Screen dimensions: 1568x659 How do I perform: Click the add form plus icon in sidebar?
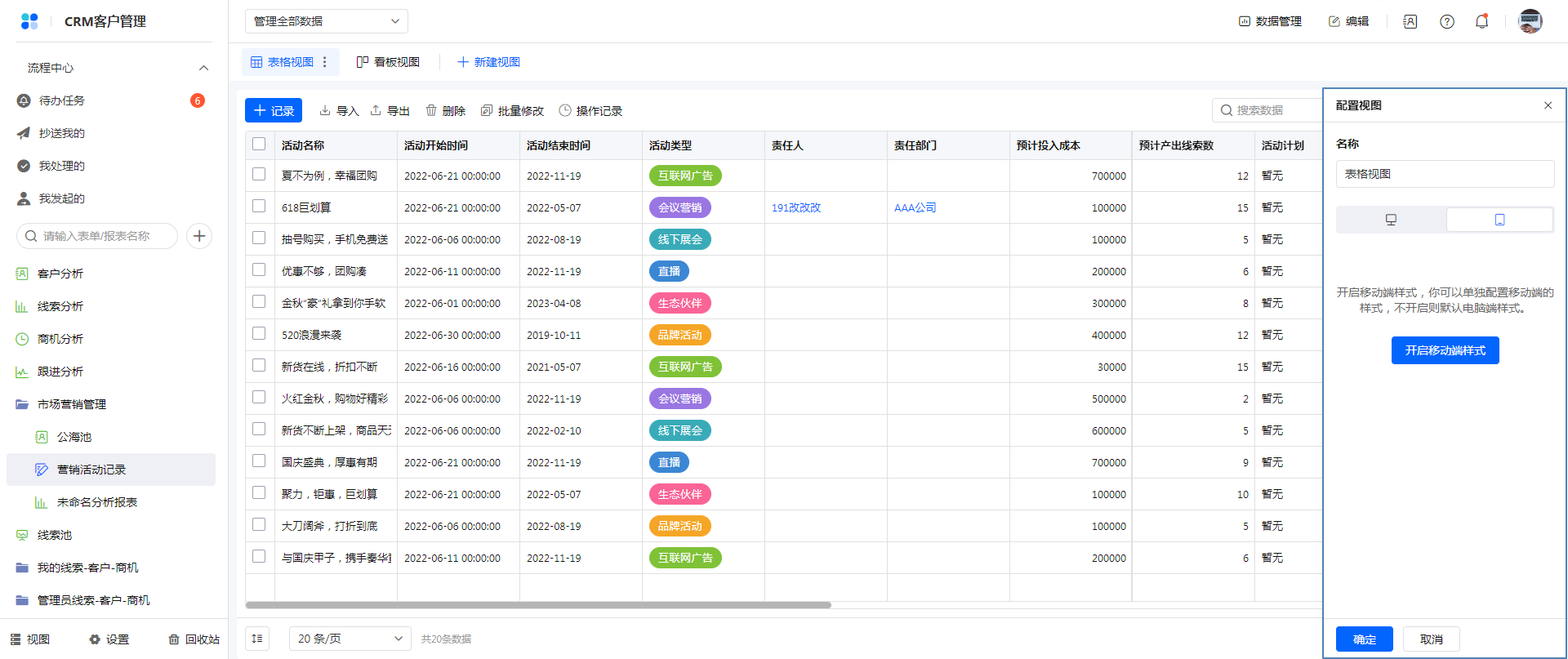point(199,236)
